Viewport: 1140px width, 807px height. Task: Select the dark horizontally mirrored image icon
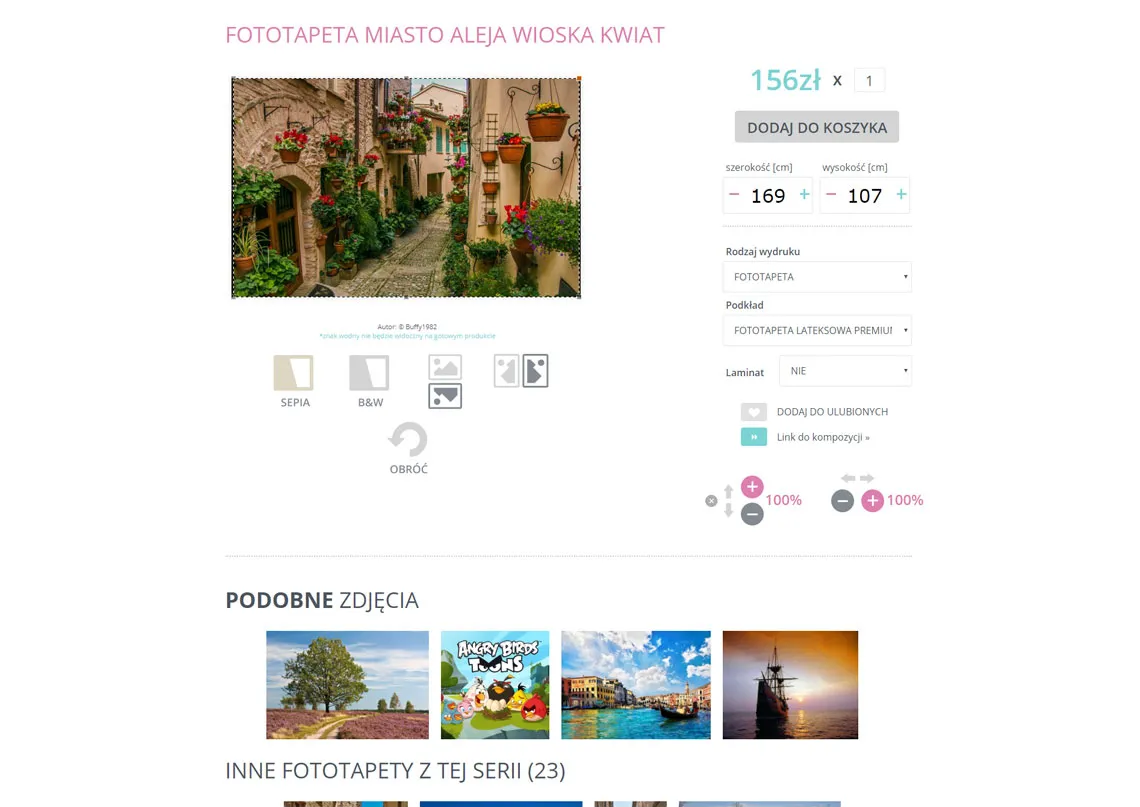[x=536, y=371]
